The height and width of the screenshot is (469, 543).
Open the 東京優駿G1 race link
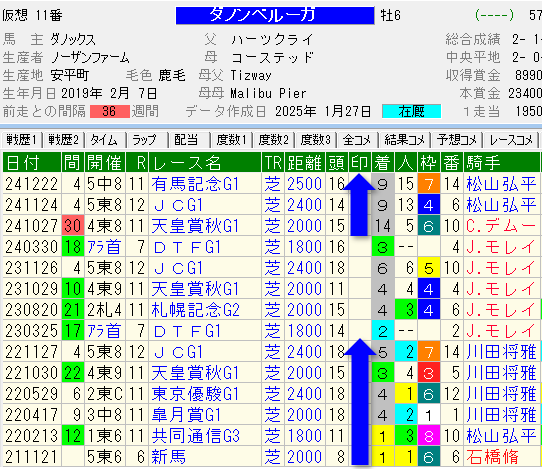click(x=195, y=394)
